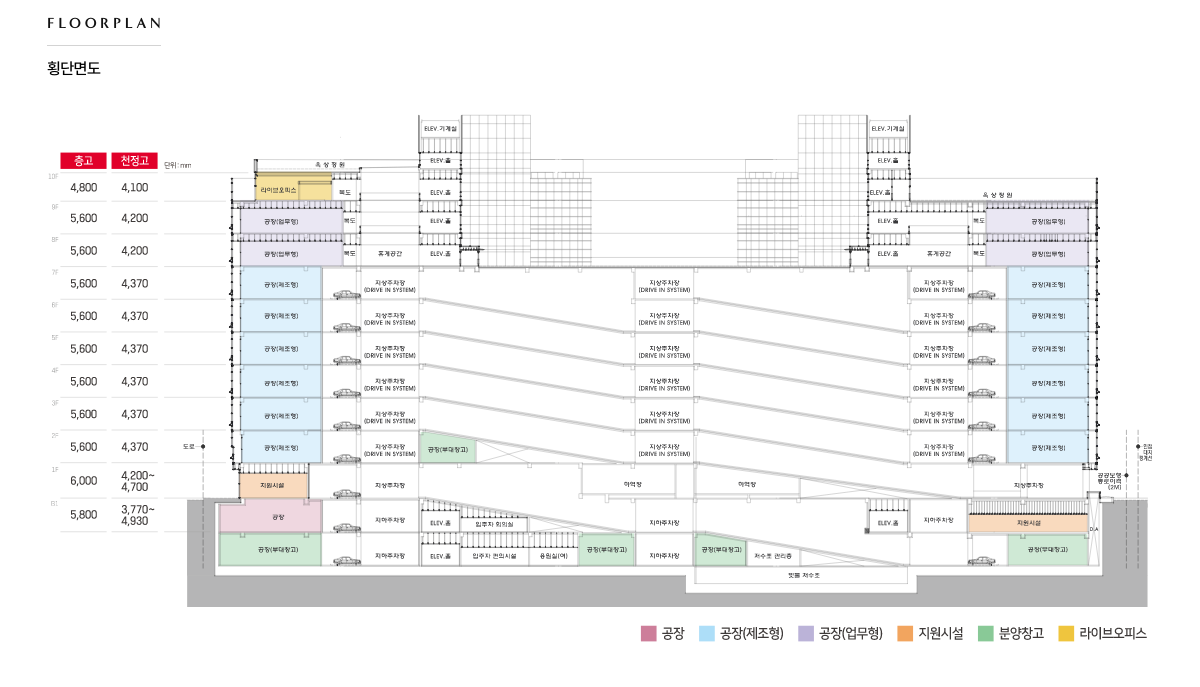Click the 4,800 floor height value

84,187
